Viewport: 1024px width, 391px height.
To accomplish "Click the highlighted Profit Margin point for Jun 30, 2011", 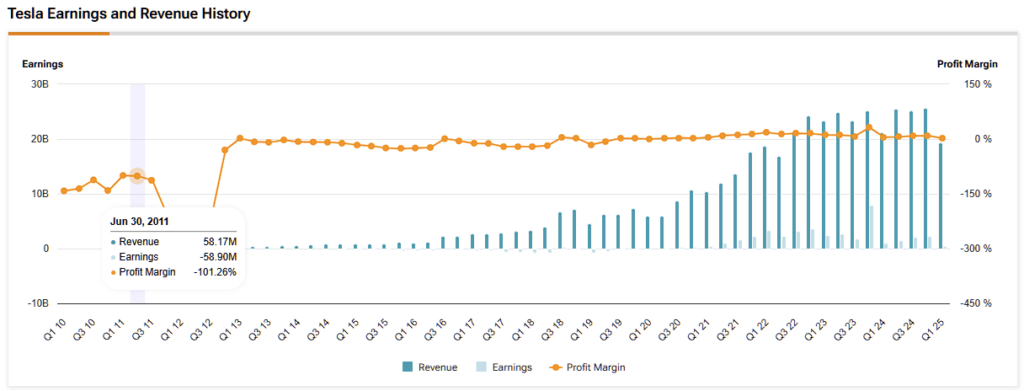I will (137, 176).
